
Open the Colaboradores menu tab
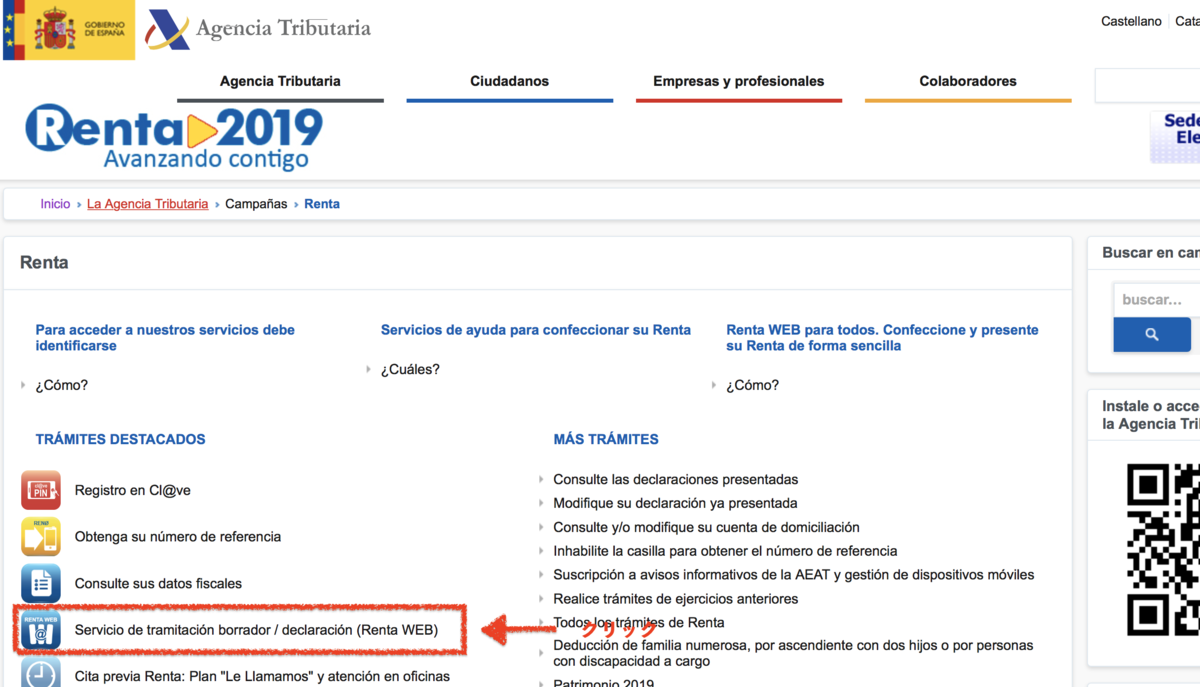tap(968, 82)
